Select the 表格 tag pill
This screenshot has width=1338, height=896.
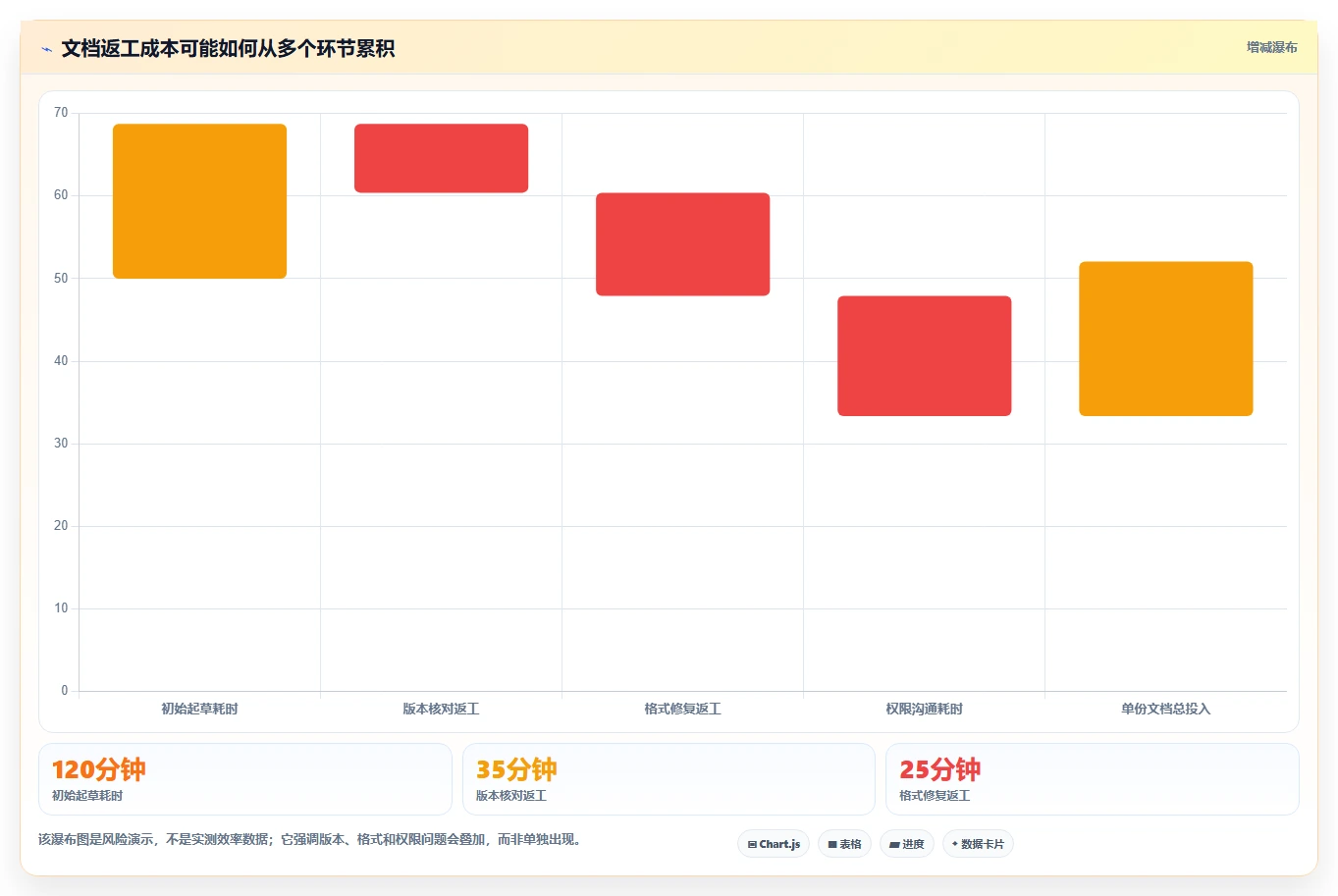[844, 844]
